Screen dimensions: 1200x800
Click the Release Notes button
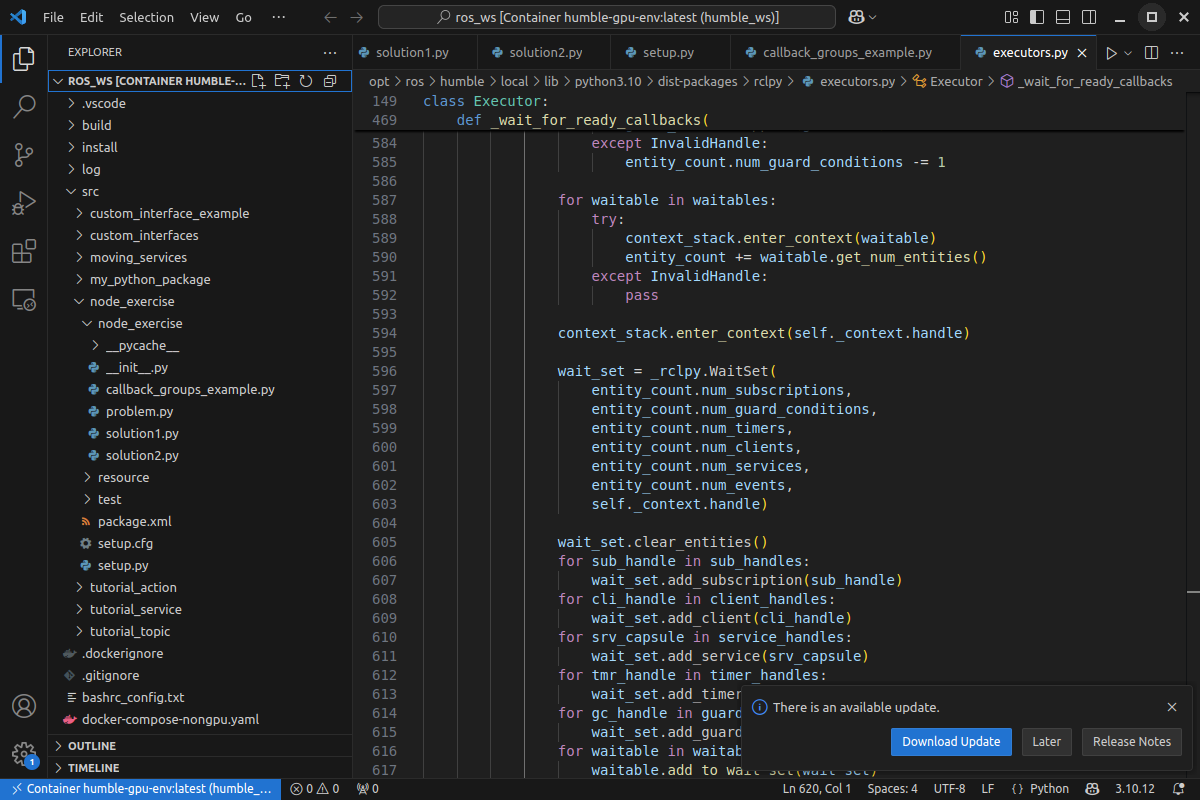pos(1131,741)
